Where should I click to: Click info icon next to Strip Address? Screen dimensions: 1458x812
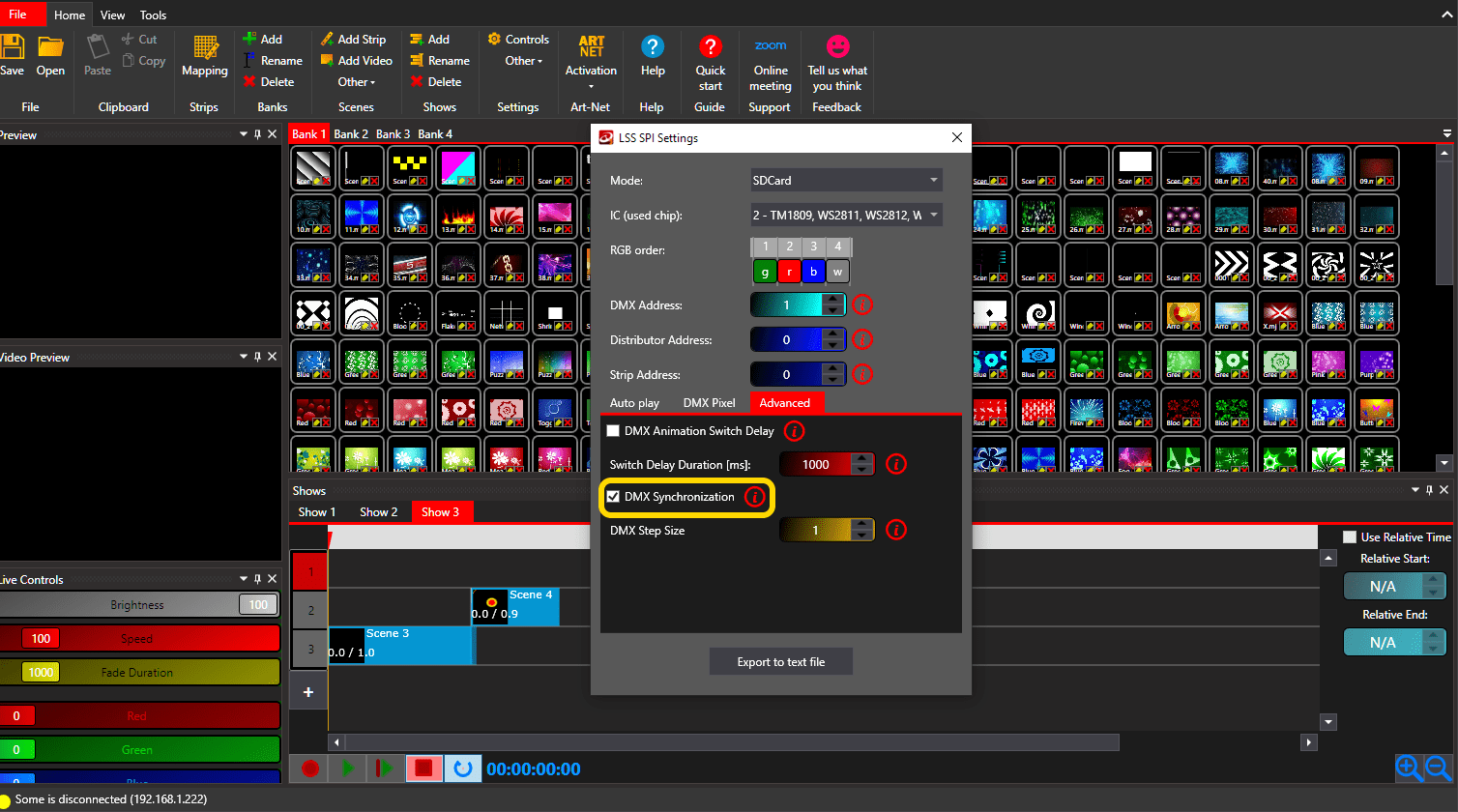(x=862, y=374)
